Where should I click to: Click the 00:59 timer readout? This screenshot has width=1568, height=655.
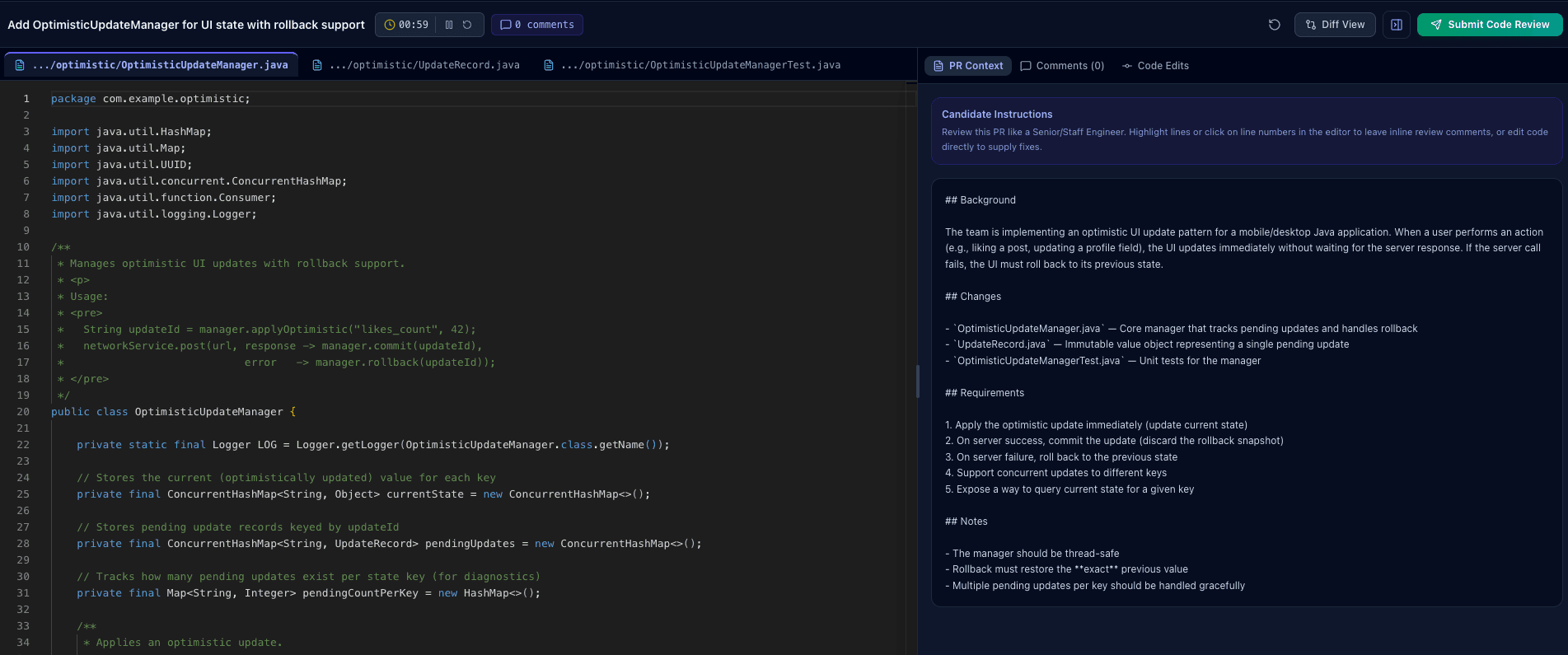(x=414, y=25)
